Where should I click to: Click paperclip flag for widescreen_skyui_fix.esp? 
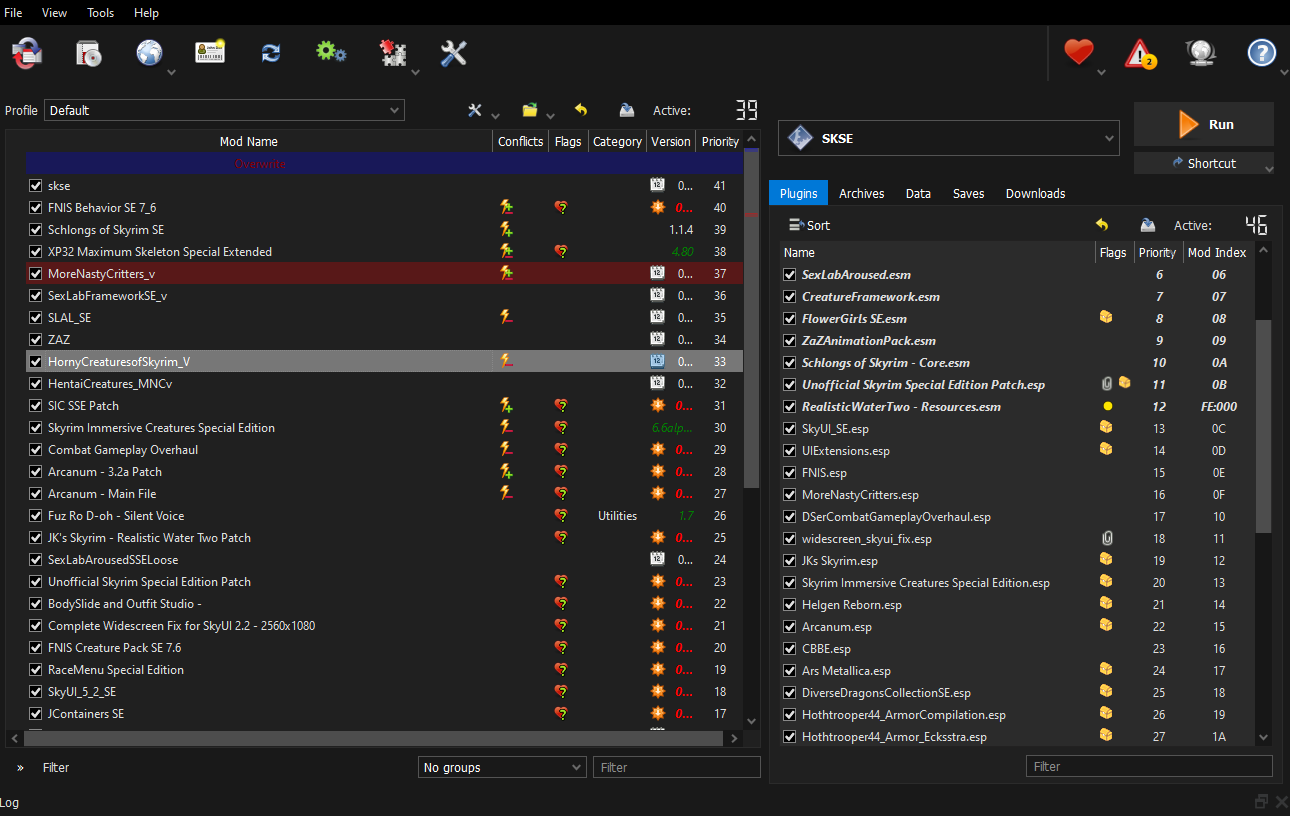click(1106, 538)
